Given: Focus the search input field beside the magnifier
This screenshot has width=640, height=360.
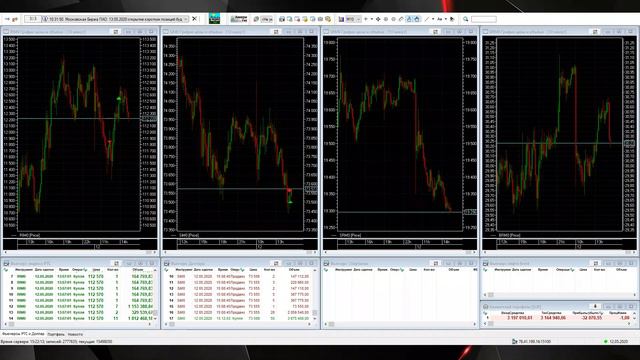Looking at the screenshot, I should pos(484,19).
